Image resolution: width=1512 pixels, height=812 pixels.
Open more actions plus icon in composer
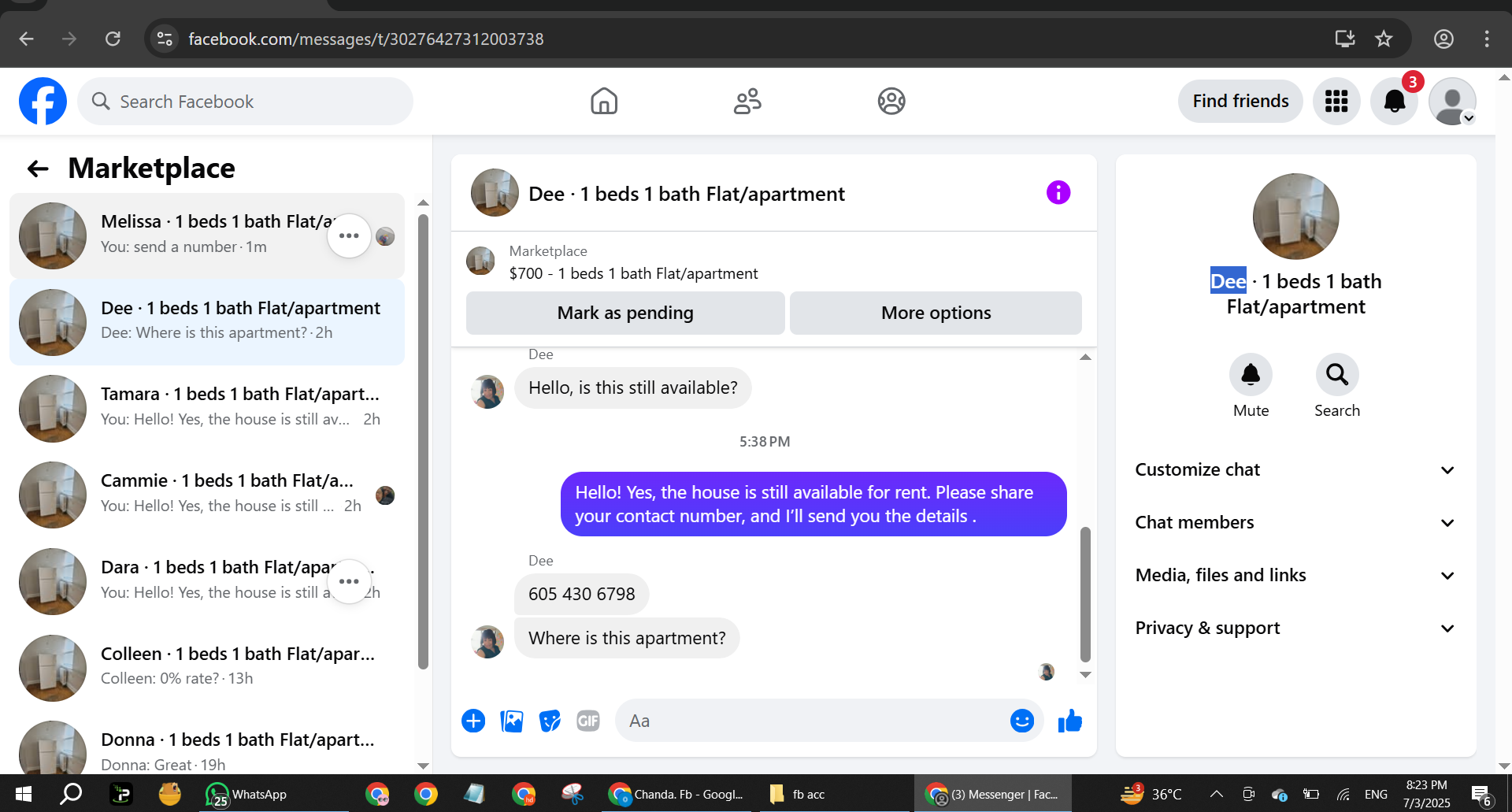point(473,721)
